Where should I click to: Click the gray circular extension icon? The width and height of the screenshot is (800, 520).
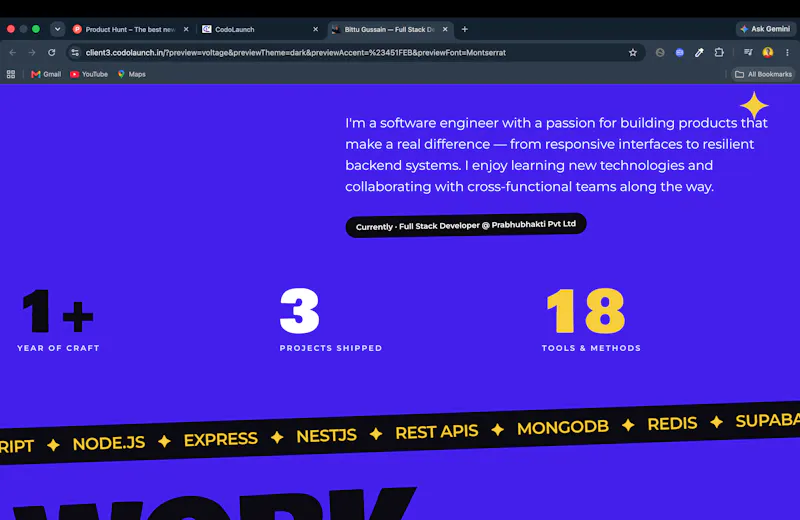point(660,53)
